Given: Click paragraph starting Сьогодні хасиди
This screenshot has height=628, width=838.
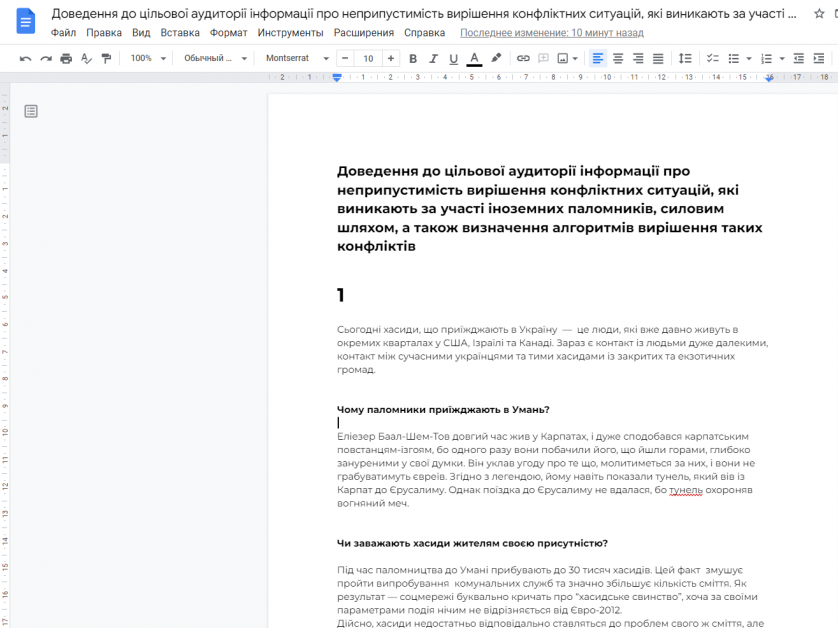Looking at the screenshot, I should coord(552,350).
